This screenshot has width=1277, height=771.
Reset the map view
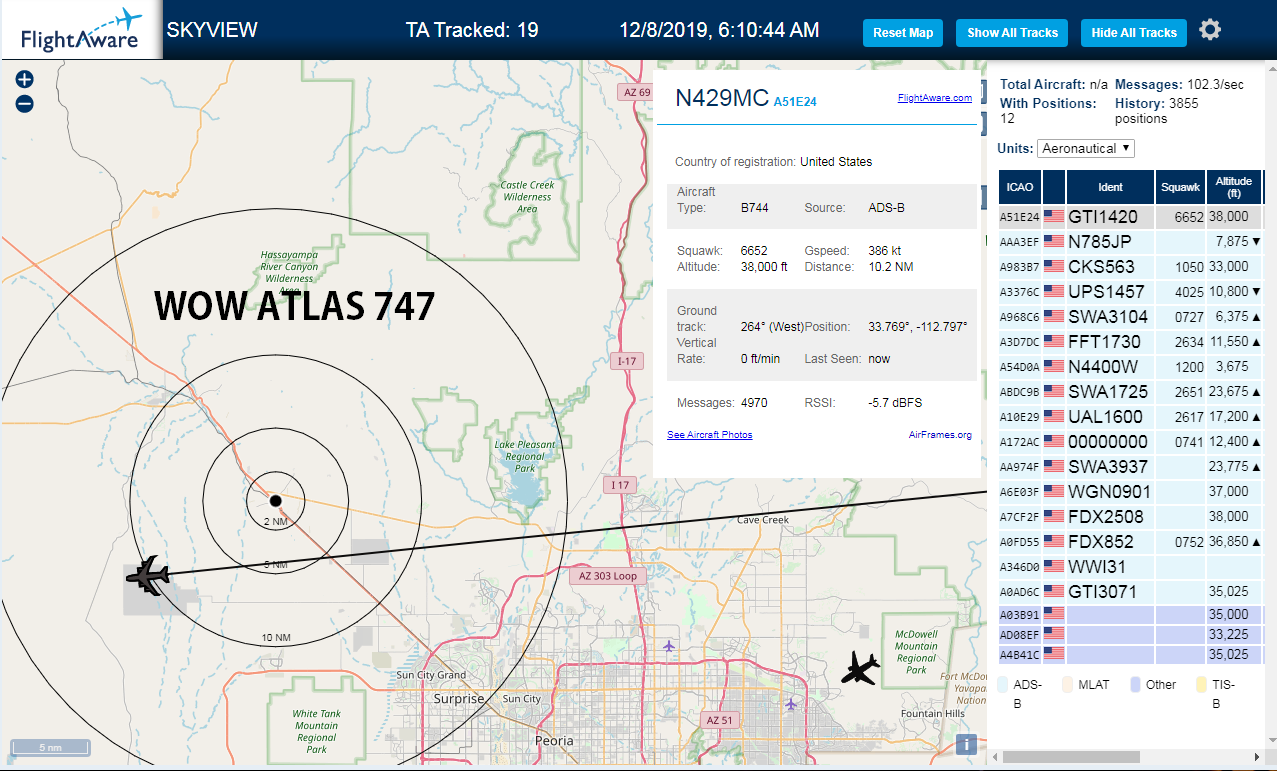[x=903, y=33]
